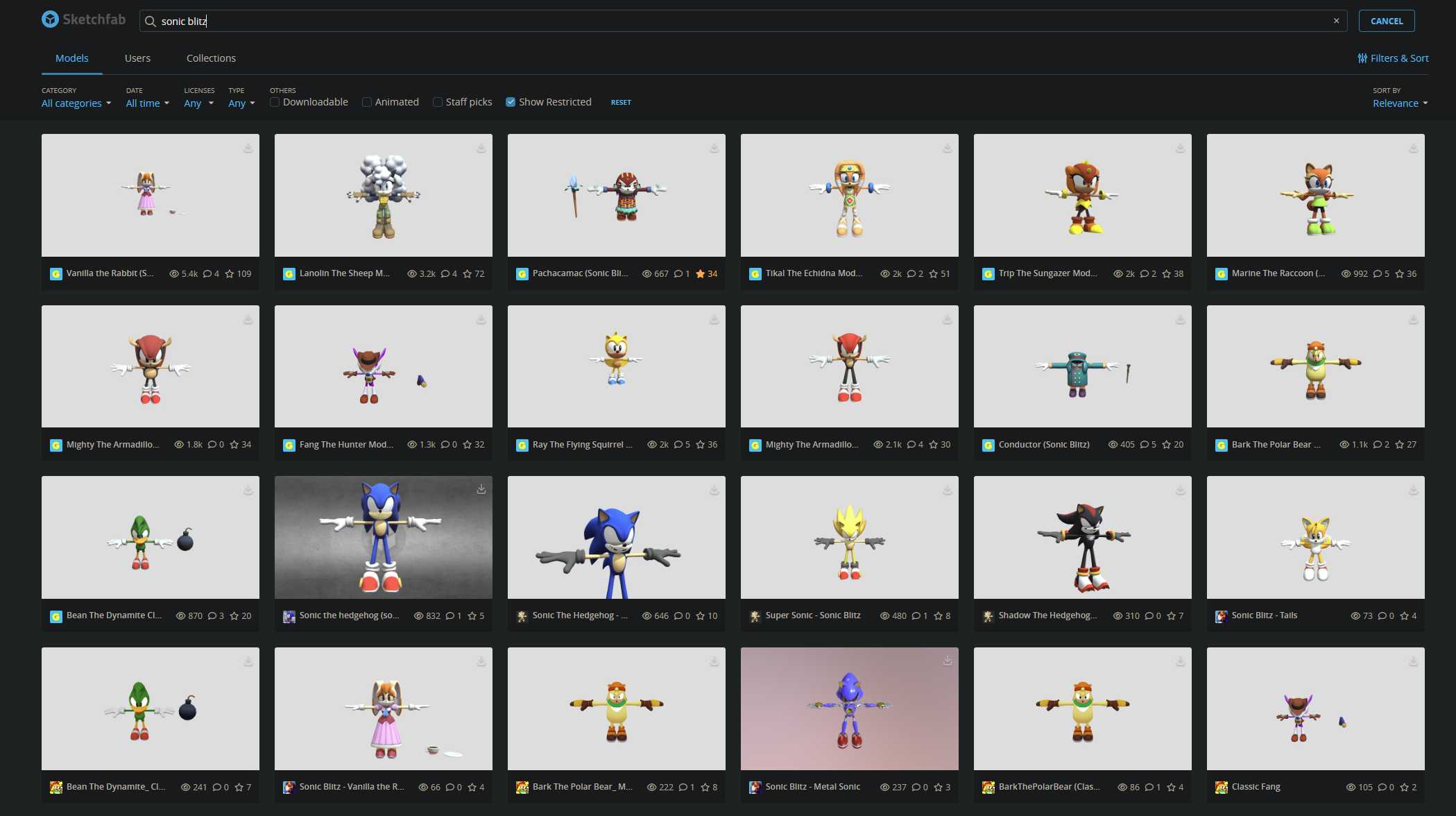Image resolution: width=1456 pixels, height=816 pixels.
Task: Click comment icon on Ray The Flying Squirrel
Action: (x=678, y=445)
